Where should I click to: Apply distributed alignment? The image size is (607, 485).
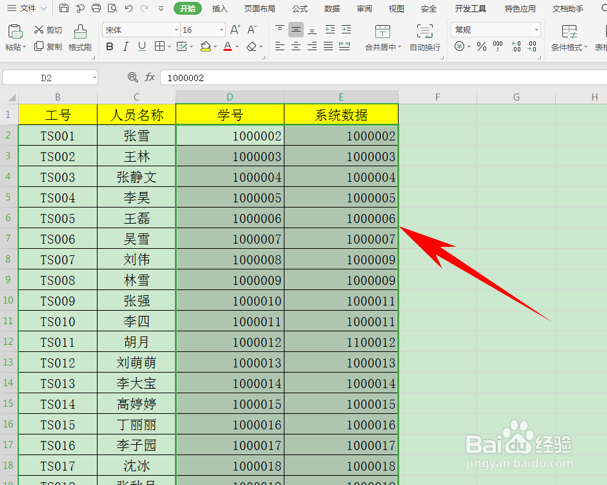345,46
